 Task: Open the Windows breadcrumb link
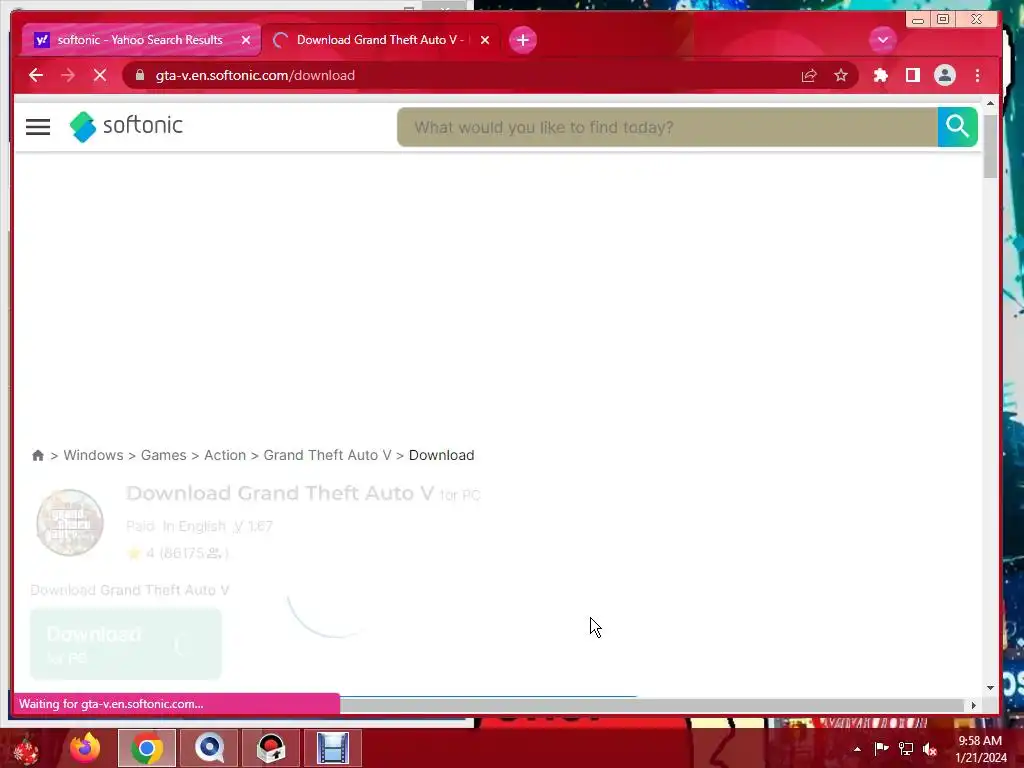(x=93, y=455)
